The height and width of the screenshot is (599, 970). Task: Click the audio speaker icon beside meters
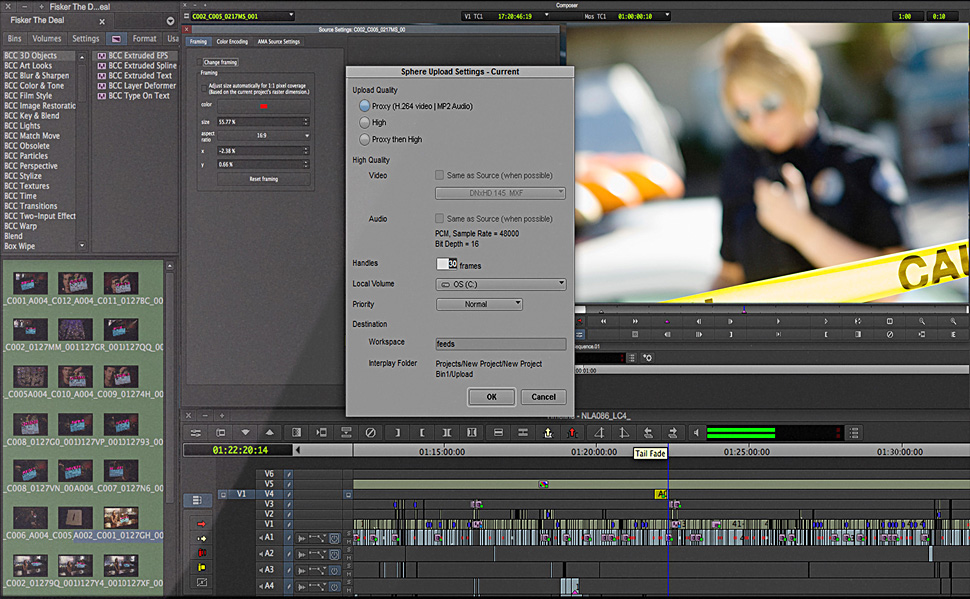(x=695, y=432)
